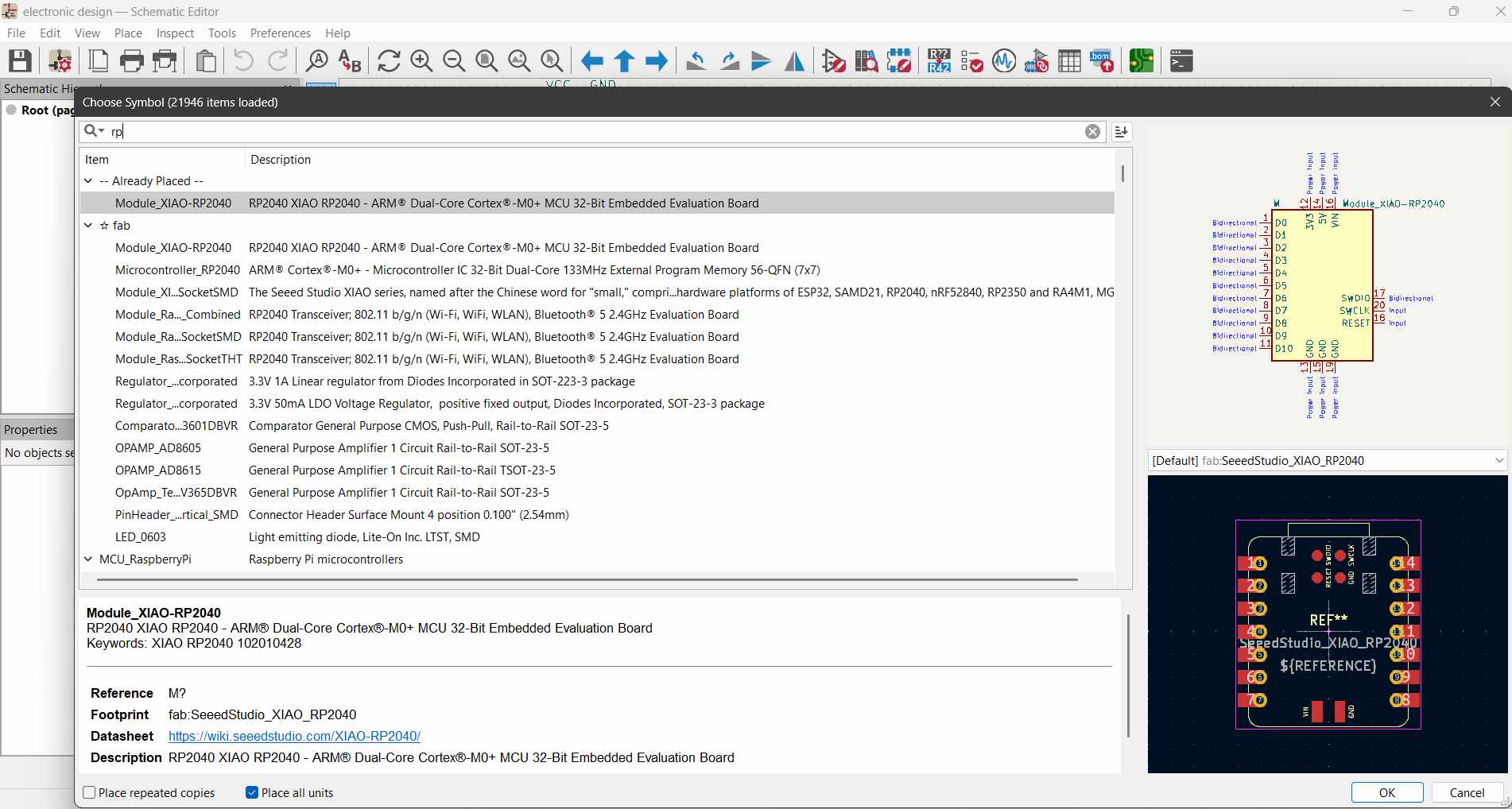Screen dimensions: 1512x809
Task: Rotate counterclockwise toolbar icon
Action: pos(696,61)
